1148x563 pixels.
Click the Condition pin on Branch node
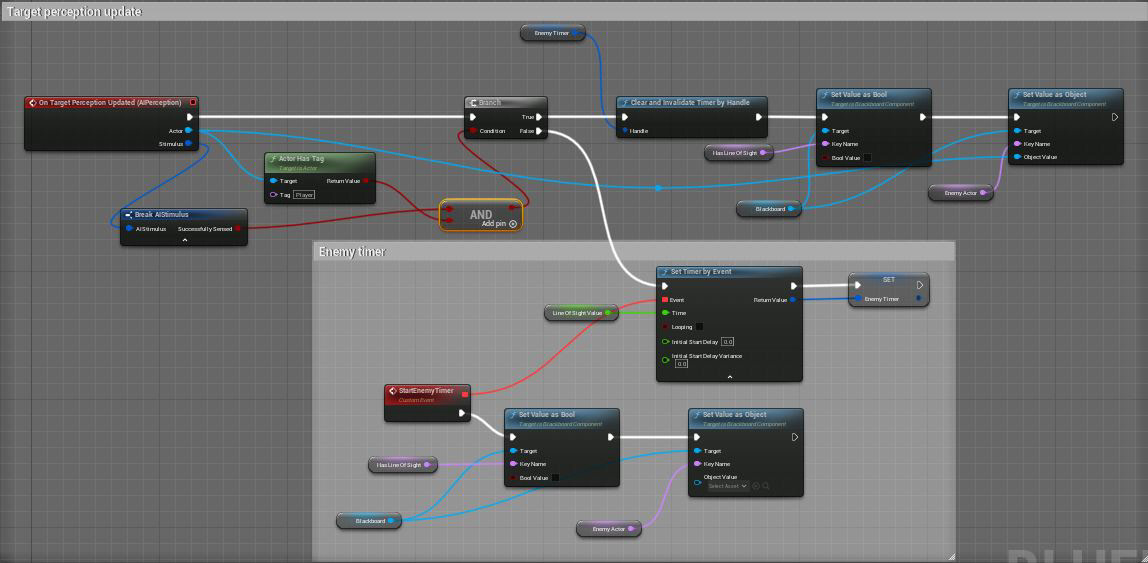point(472,131)
